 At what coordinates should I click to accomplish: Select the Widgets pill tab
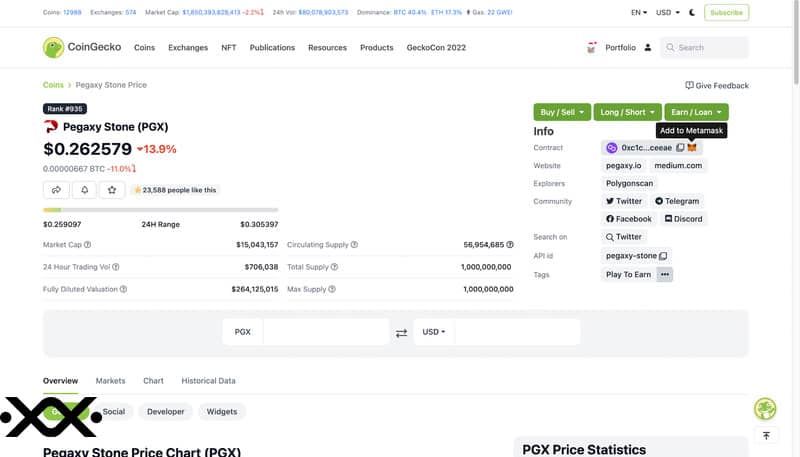pyautogui.click(x=221, y=412)
